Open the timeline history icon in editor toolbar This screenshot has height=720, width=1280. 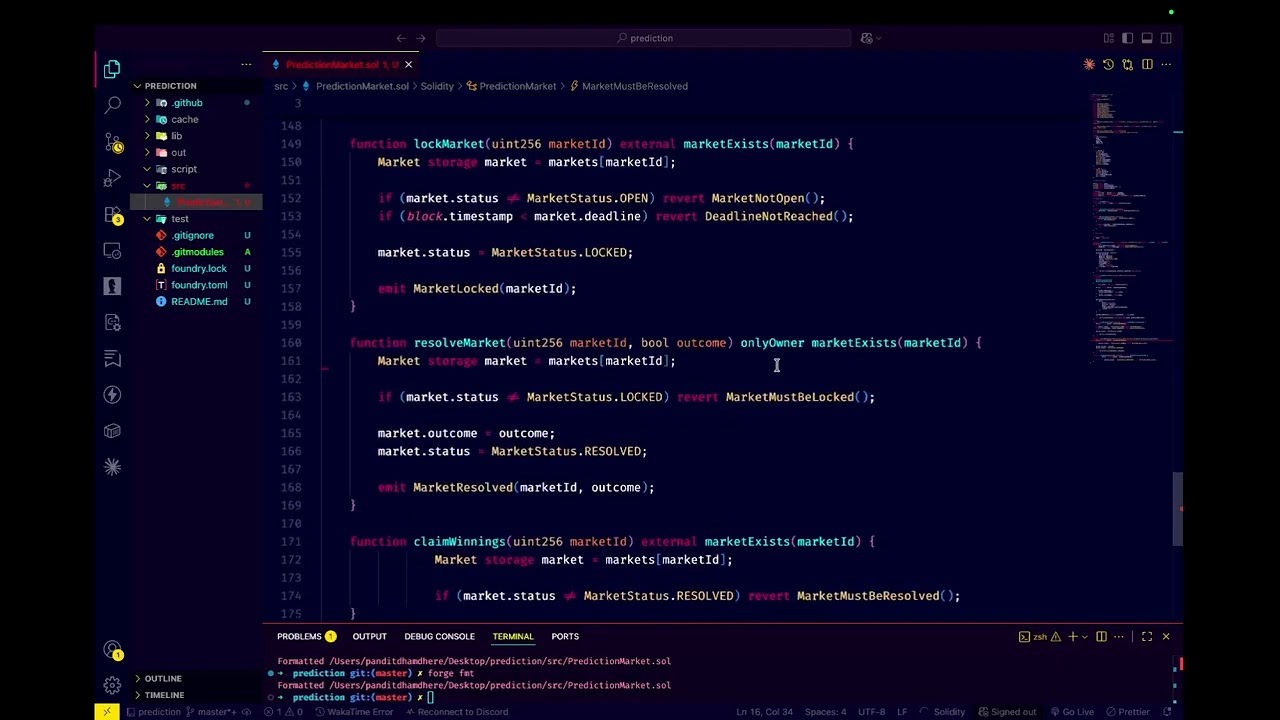[1108, 64]
